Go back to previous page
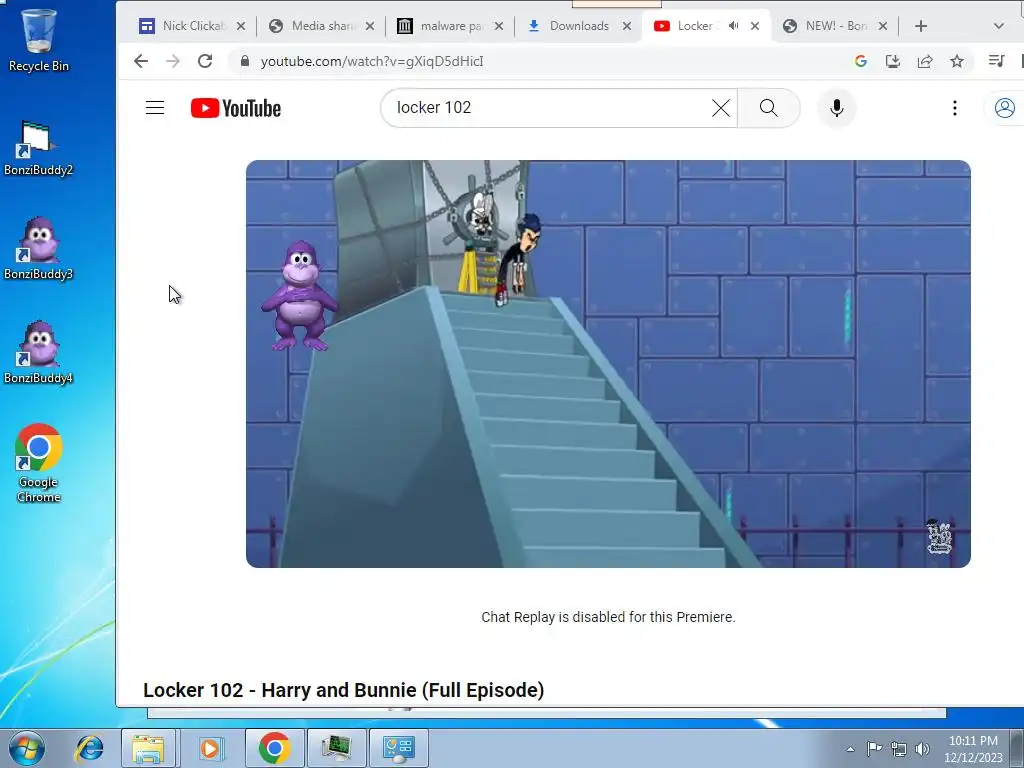This screenshot has width=1024, height=768. coord(141,61)
